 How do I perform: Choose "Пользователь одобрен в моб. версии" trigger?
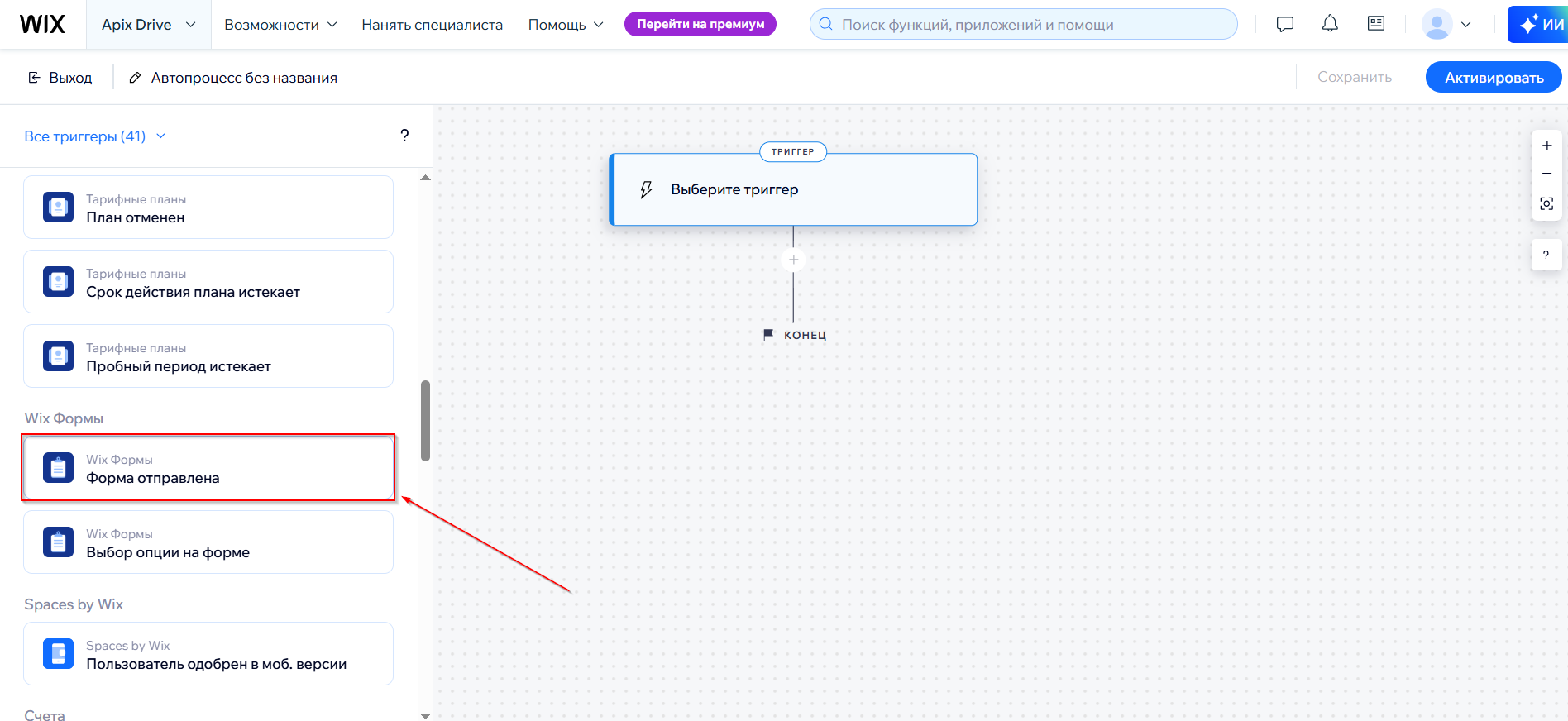(x=208, y=653)
